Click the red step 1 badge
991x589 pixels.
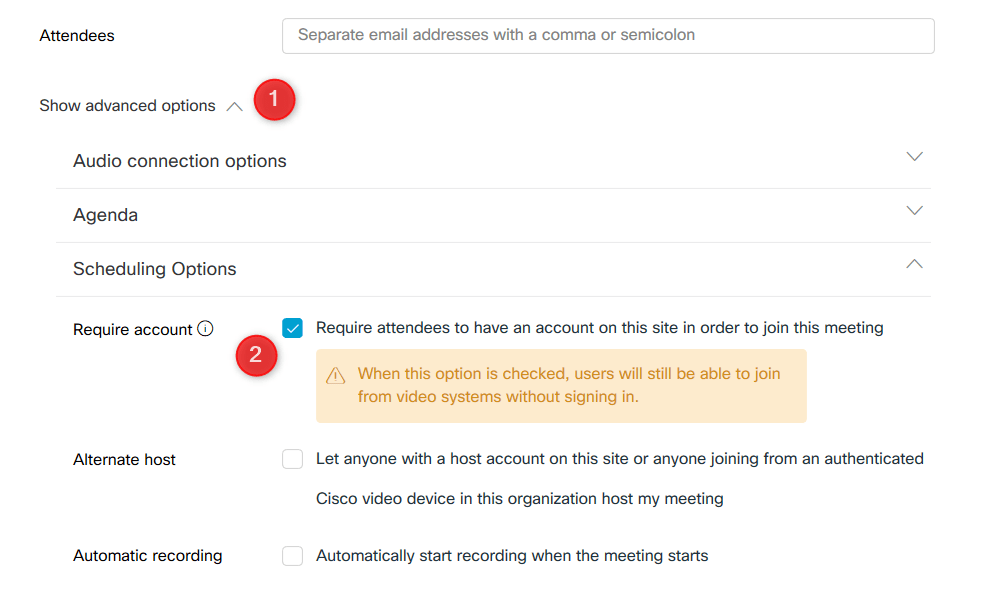point(274,99)
